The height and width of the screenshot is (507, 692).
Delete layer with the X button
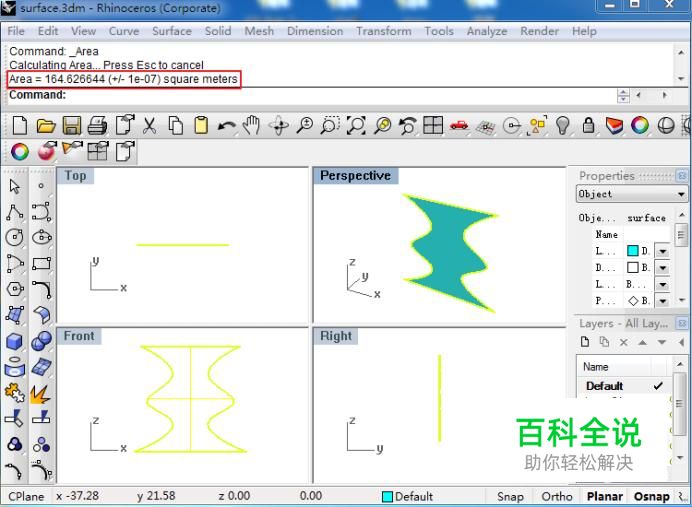[624, 342]
